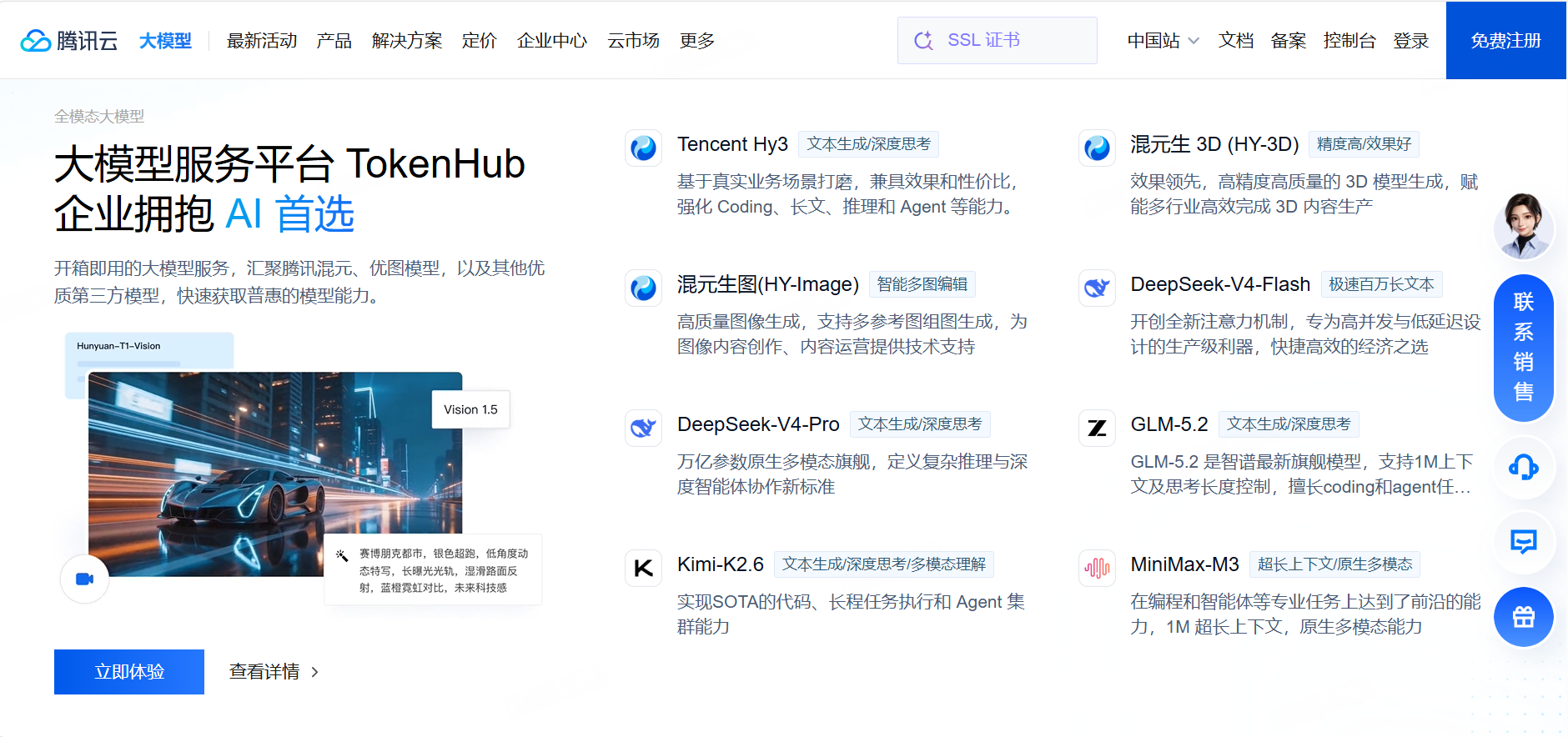Click the 登录 link
The image size is (1568, 737).
tap(1411, 40)
